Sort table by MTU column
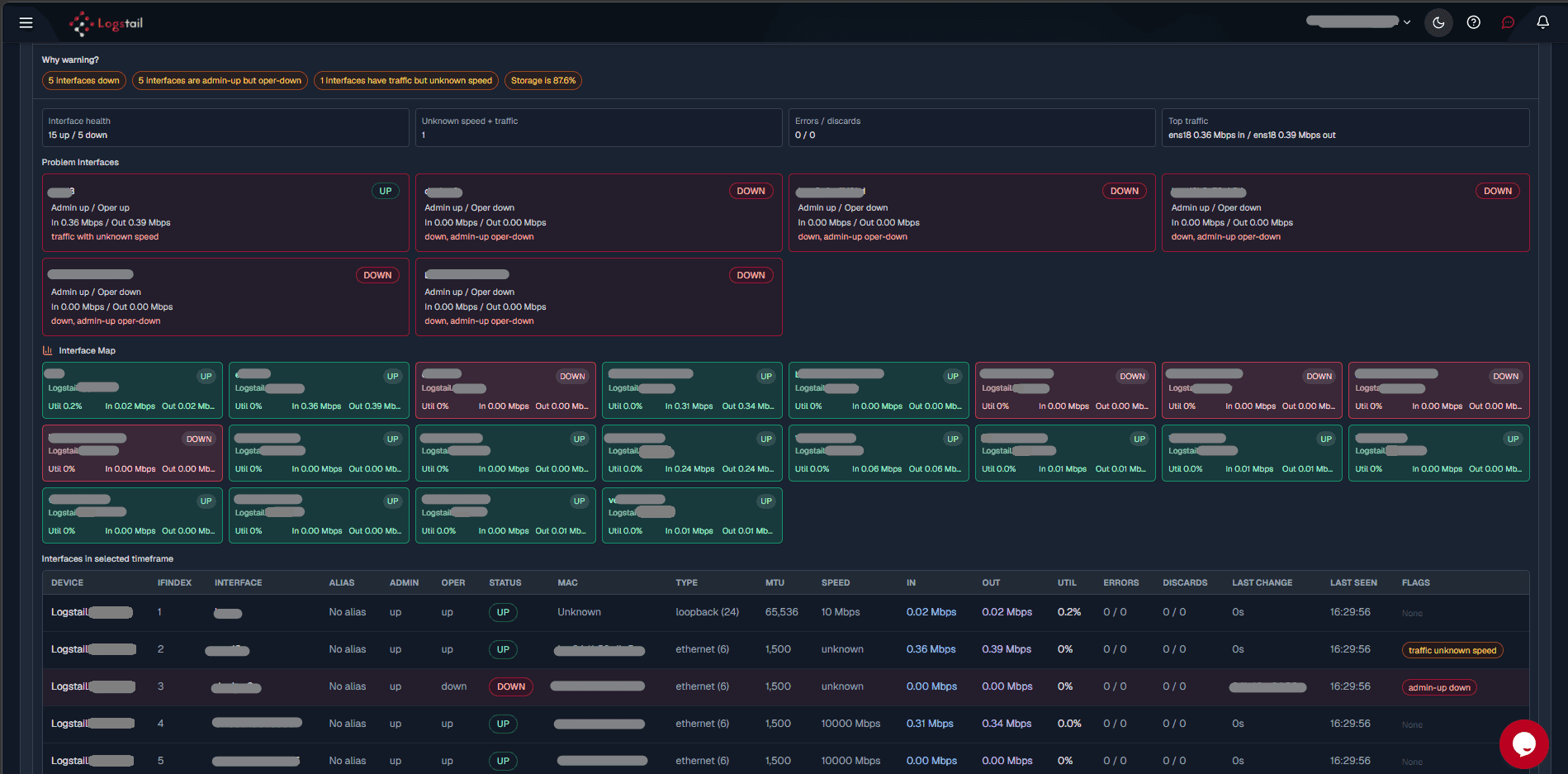 [775, 583]
